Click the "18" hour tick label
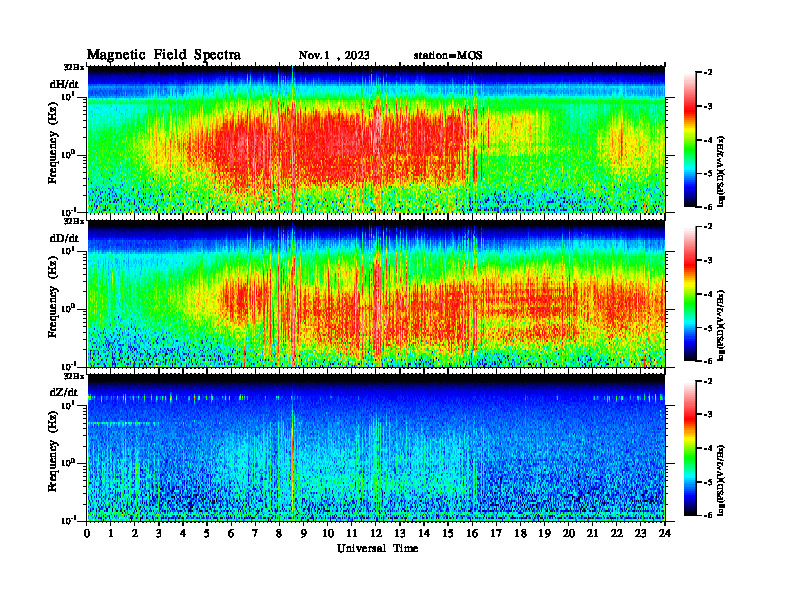This screenshot has height=612, width=792. (520, 533)
